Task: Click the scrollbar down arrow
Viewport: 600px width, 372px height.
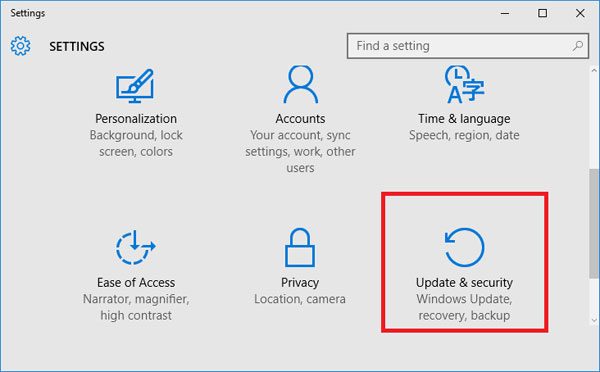Action: point(594,320)
